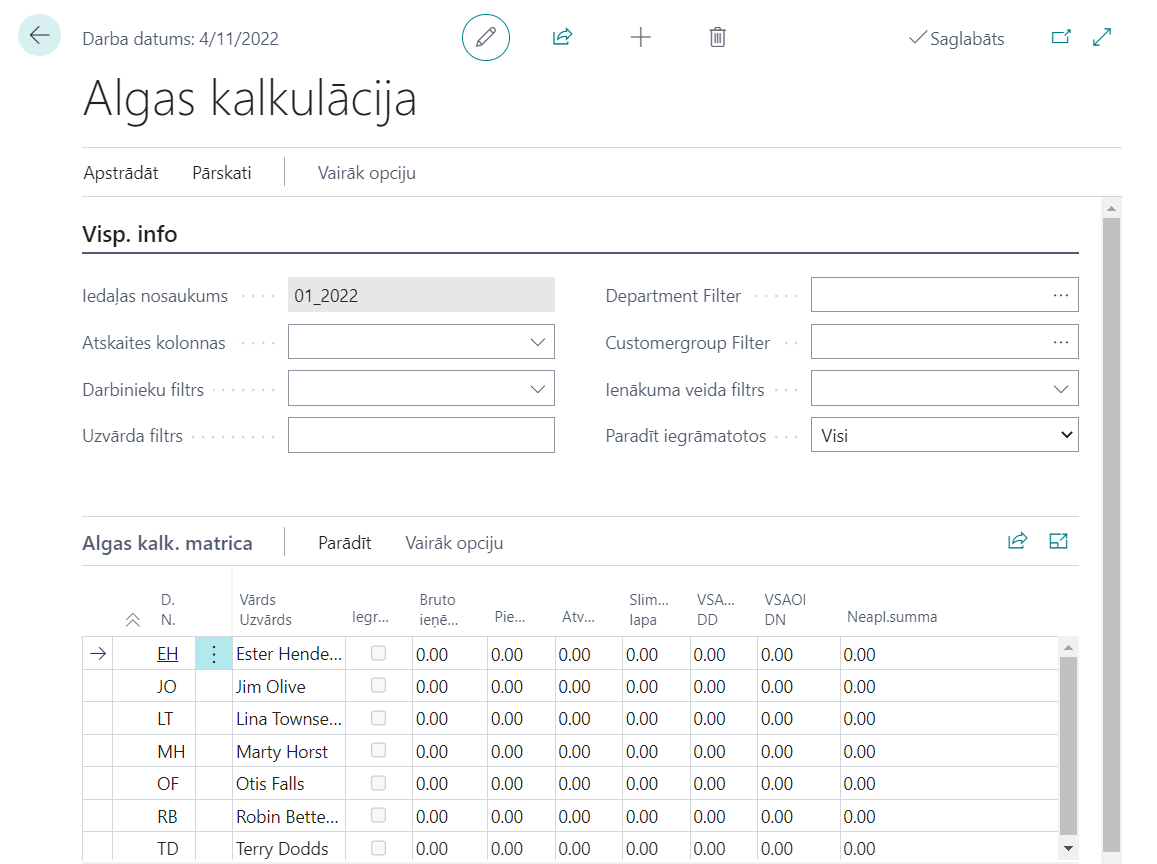Maximize the Algas kalk. matrica section

(x=1059, y=542)
